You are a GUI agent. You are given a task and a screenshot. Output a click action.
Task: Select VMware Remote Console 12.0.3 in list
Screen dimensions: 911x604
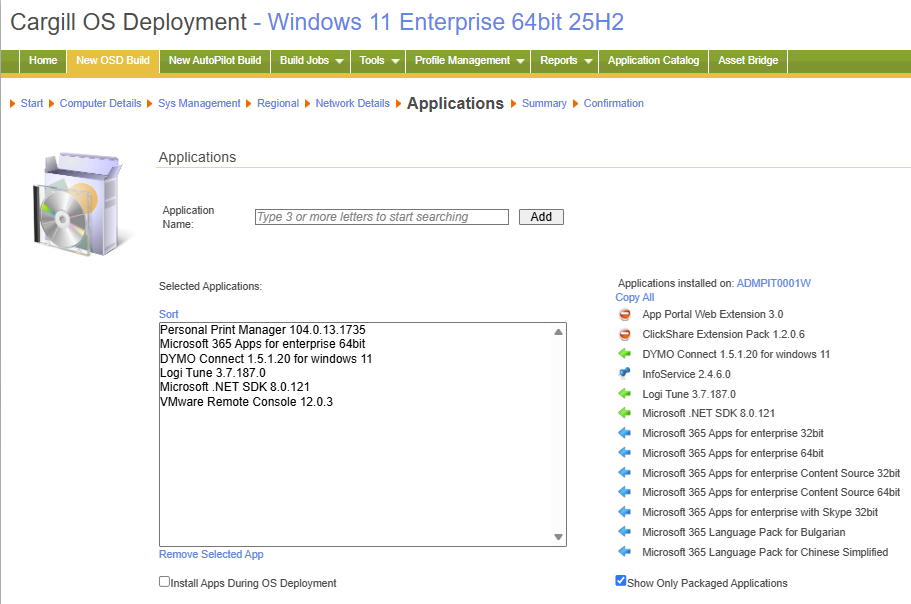(246, 402)
